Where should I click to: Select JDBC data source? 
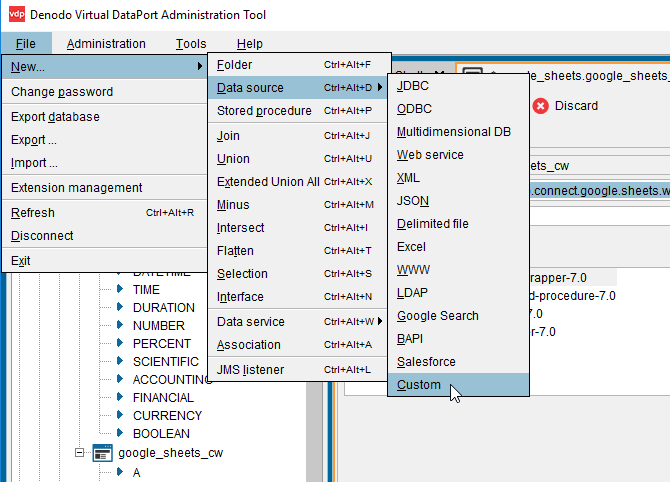click(458, 86)
